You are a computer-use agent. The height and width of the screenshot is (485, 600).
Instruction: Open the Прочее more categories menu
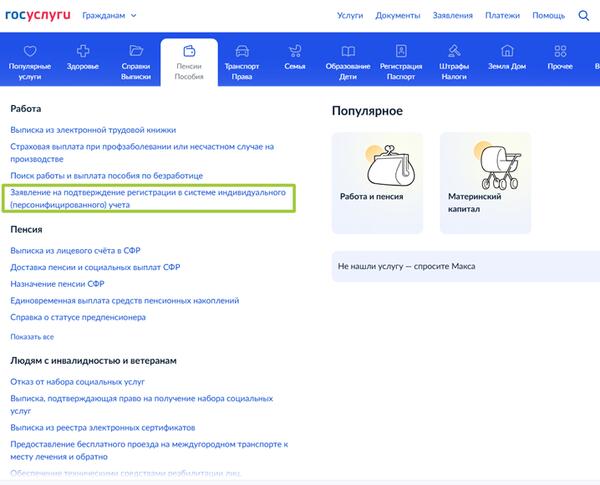[x=561, y=58]
